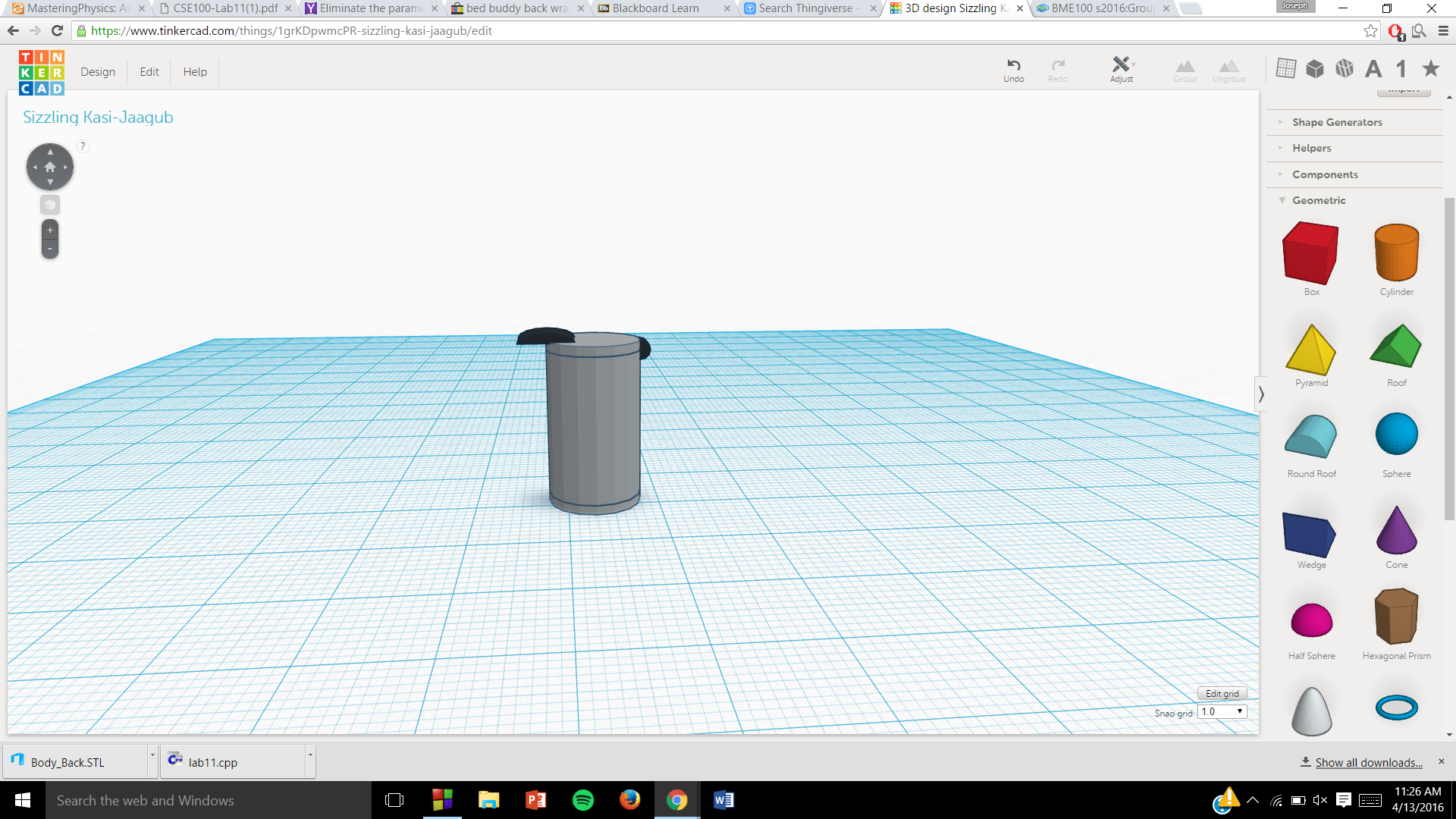Collapse the Geometric section

point(1319,200)
